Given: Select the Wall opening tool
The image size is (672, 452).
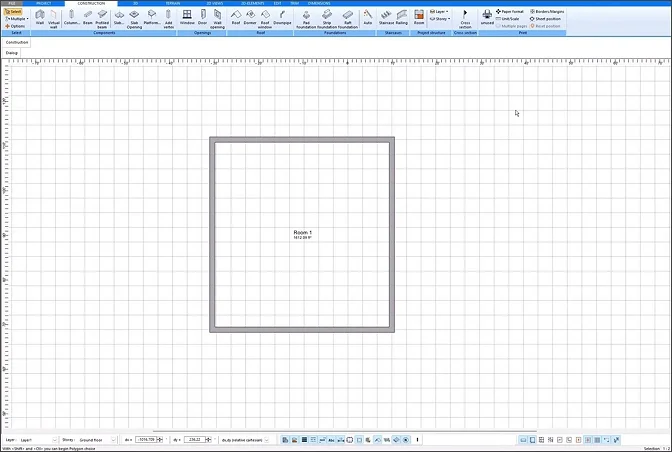Looking at the screenshot, I should point(217,19).
